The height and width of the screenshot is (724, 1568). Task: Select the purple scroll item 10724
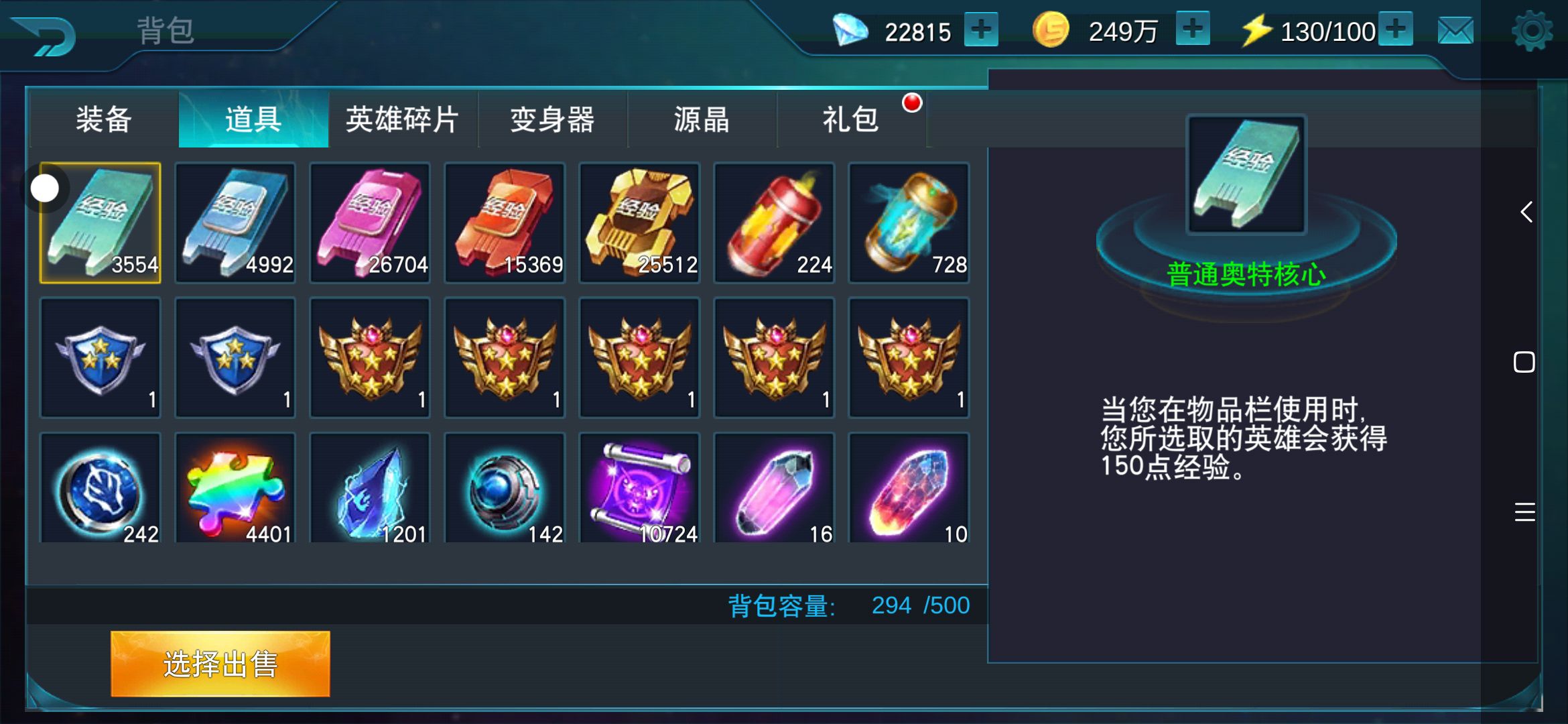point(640,488)
